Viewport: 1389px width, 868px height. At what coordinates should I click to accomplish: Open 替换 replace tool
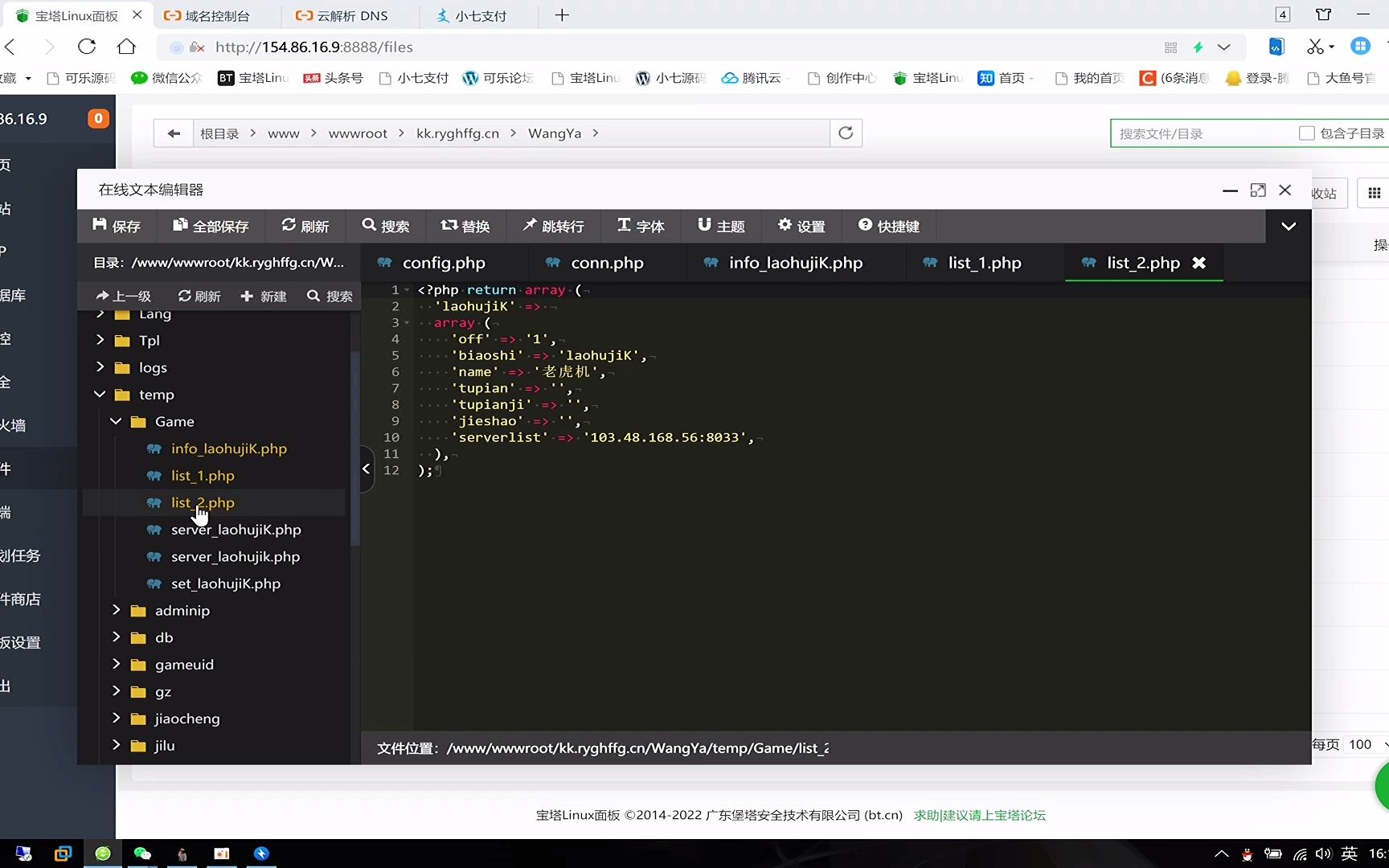point(465,226)
